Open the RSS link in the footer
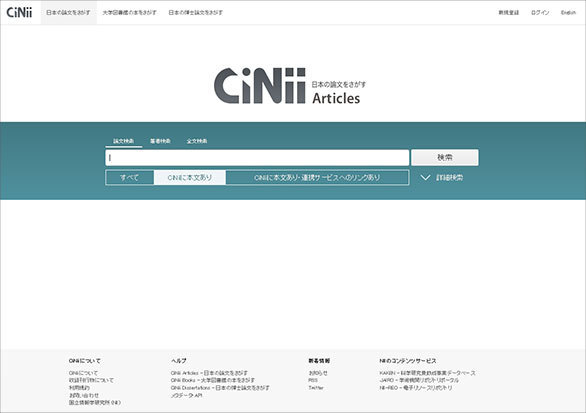The image size is (586, 413). click(313, 380)
